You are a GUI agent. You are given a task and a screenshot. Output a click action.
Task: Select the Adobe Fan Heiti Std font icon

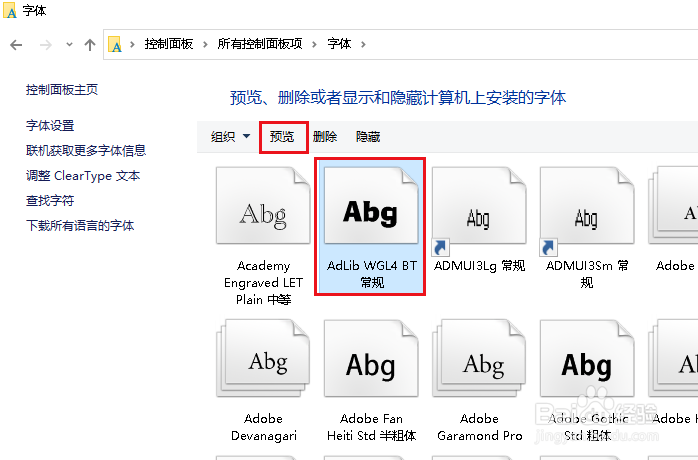point(371,358)
